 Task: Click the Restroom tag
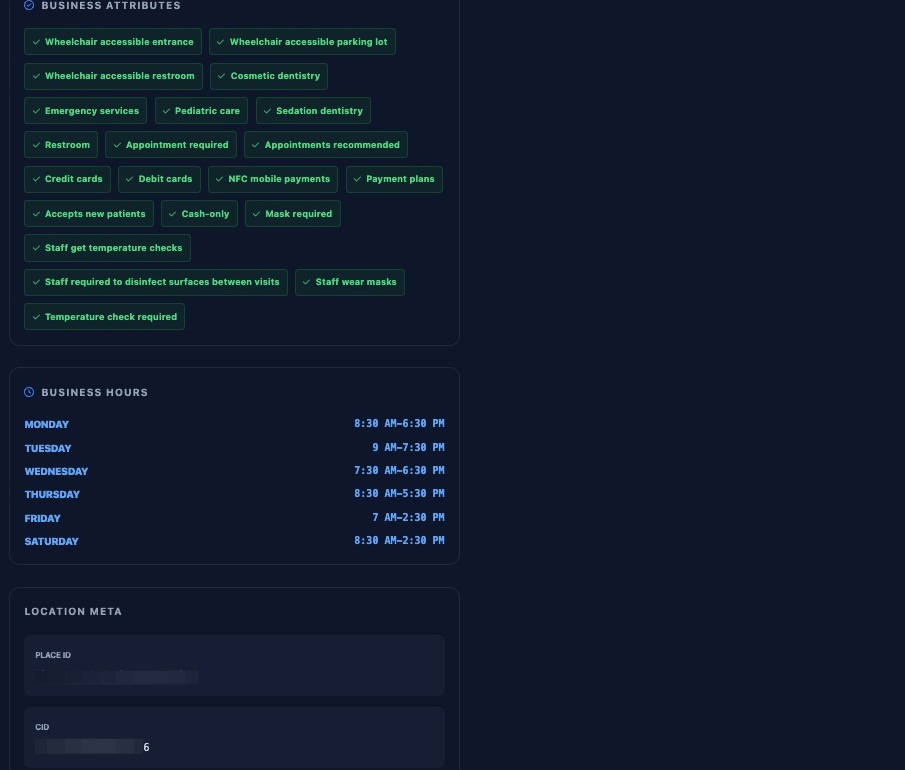point(61,145)
